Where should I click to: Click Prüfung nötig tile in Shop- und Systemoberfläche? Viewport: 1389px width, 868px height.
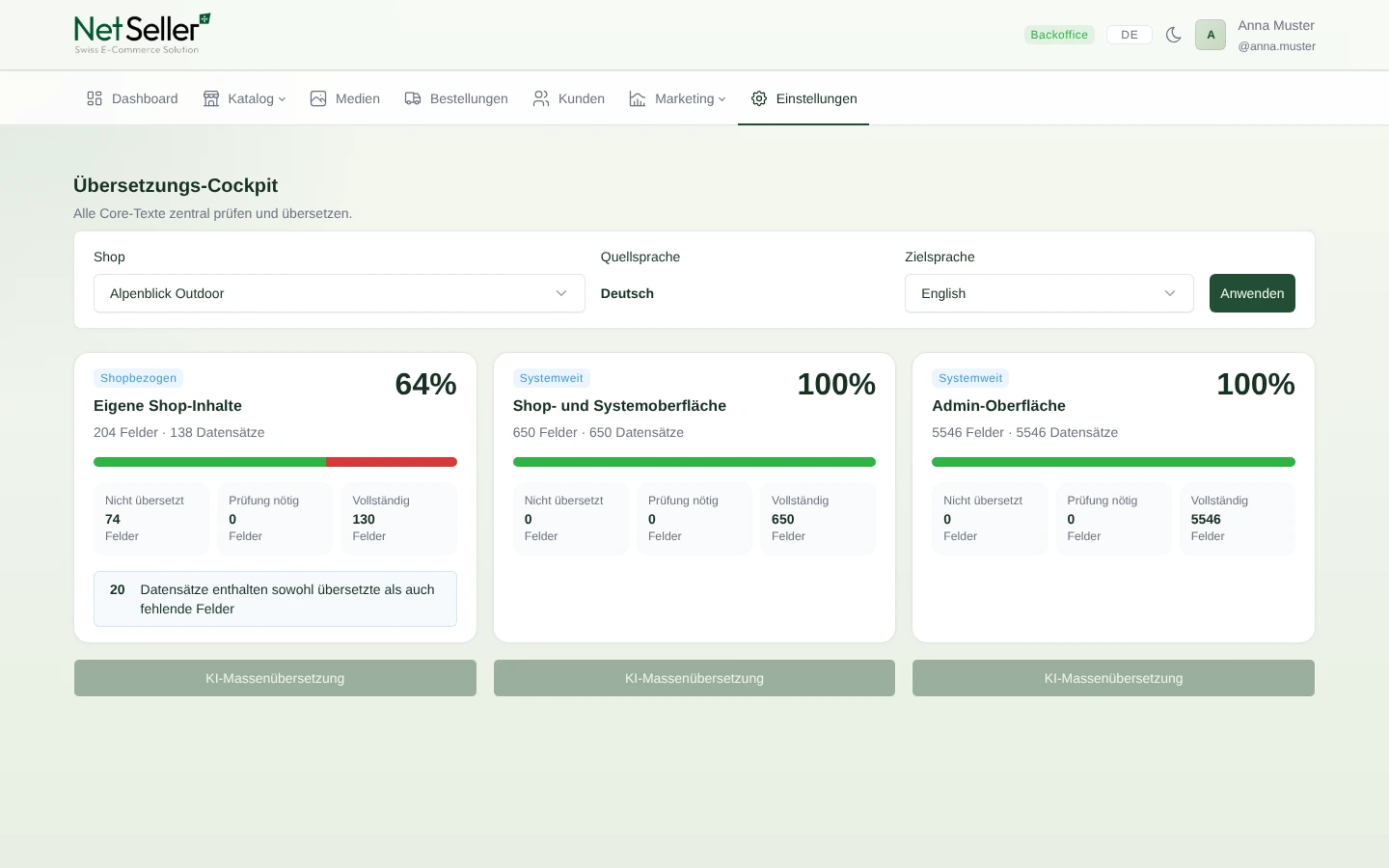coord(694,519)
